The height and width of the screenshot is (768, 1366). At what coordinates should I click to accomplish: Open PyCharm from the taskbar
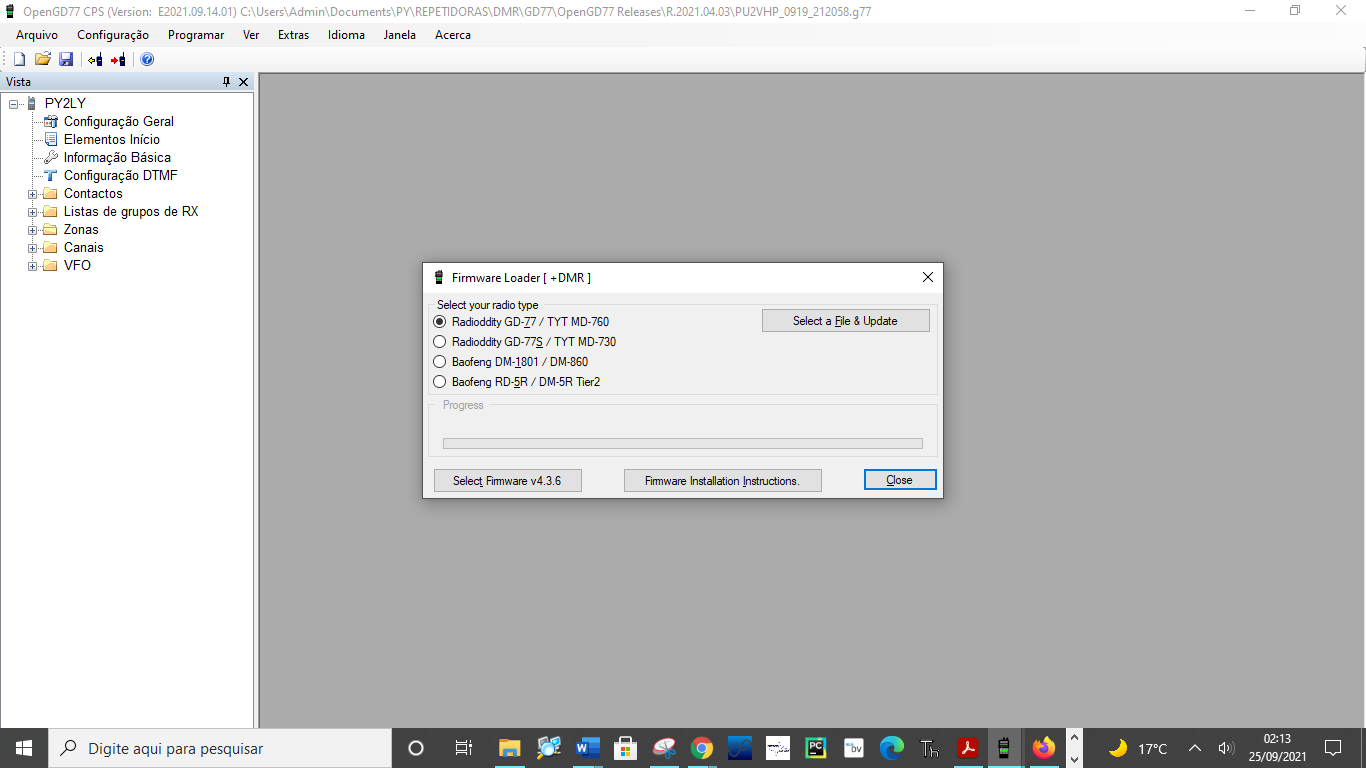click(816, 748)
